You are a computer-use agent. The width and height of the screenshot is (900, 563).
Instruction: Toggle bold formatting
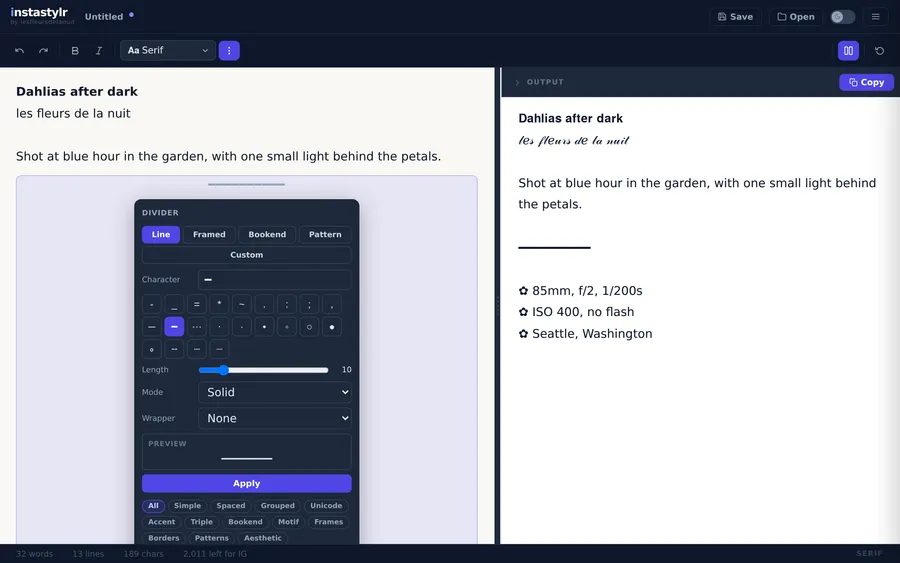(x=75, y=51)
